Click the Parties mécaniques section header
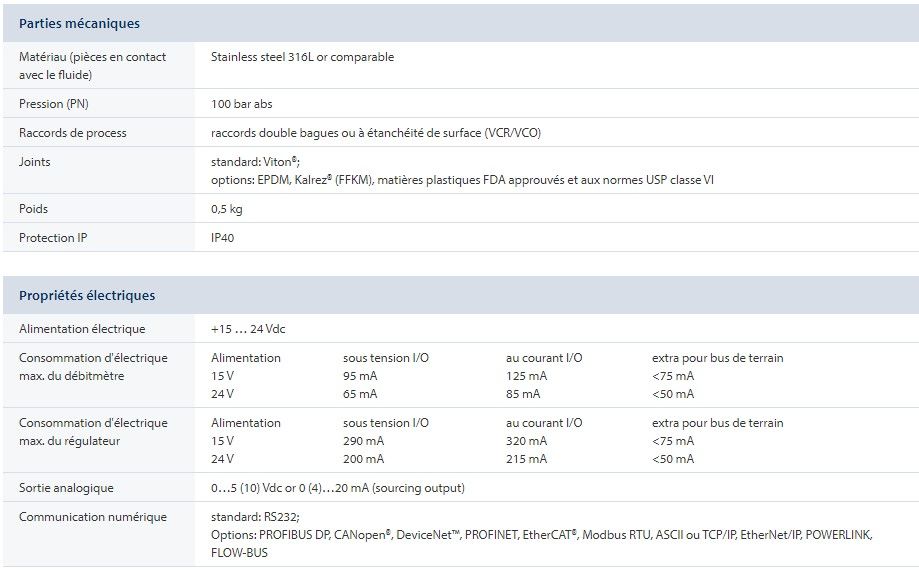Screen dimensions: 919x570 (x=80, y=23)
